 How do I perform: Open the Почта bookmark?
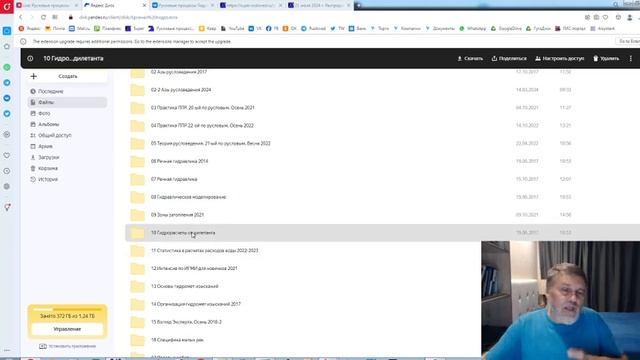pyautogui.click(x=55, y=29)
